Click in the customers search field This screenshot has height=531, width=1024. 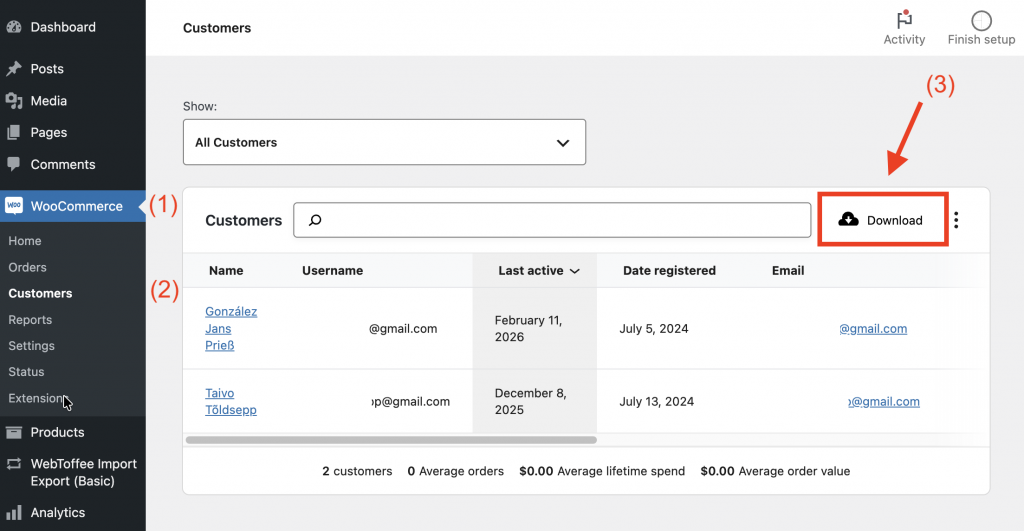pos(552,220)
